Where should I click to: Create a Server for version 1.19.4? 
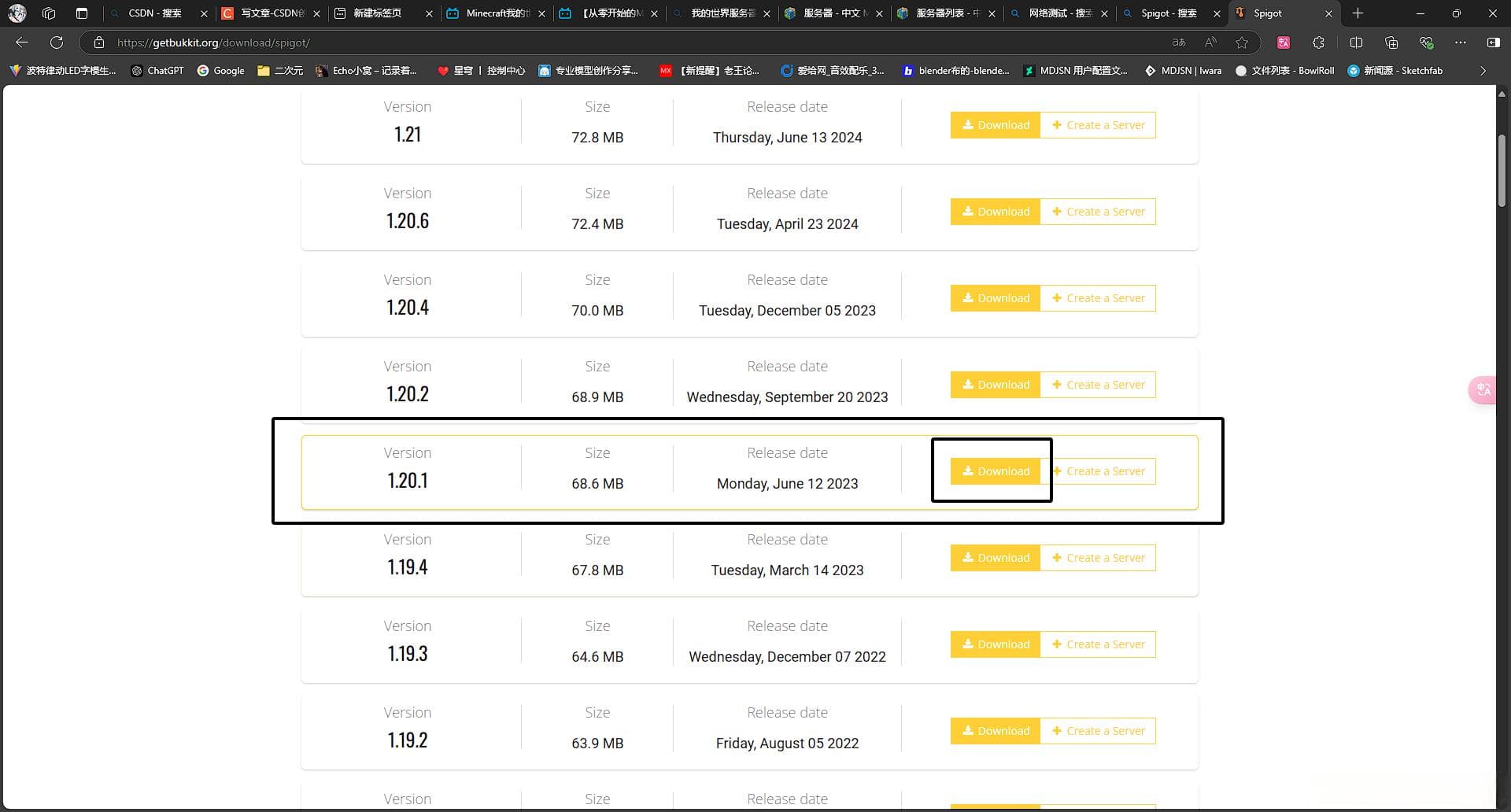[x=1098, y=558]
